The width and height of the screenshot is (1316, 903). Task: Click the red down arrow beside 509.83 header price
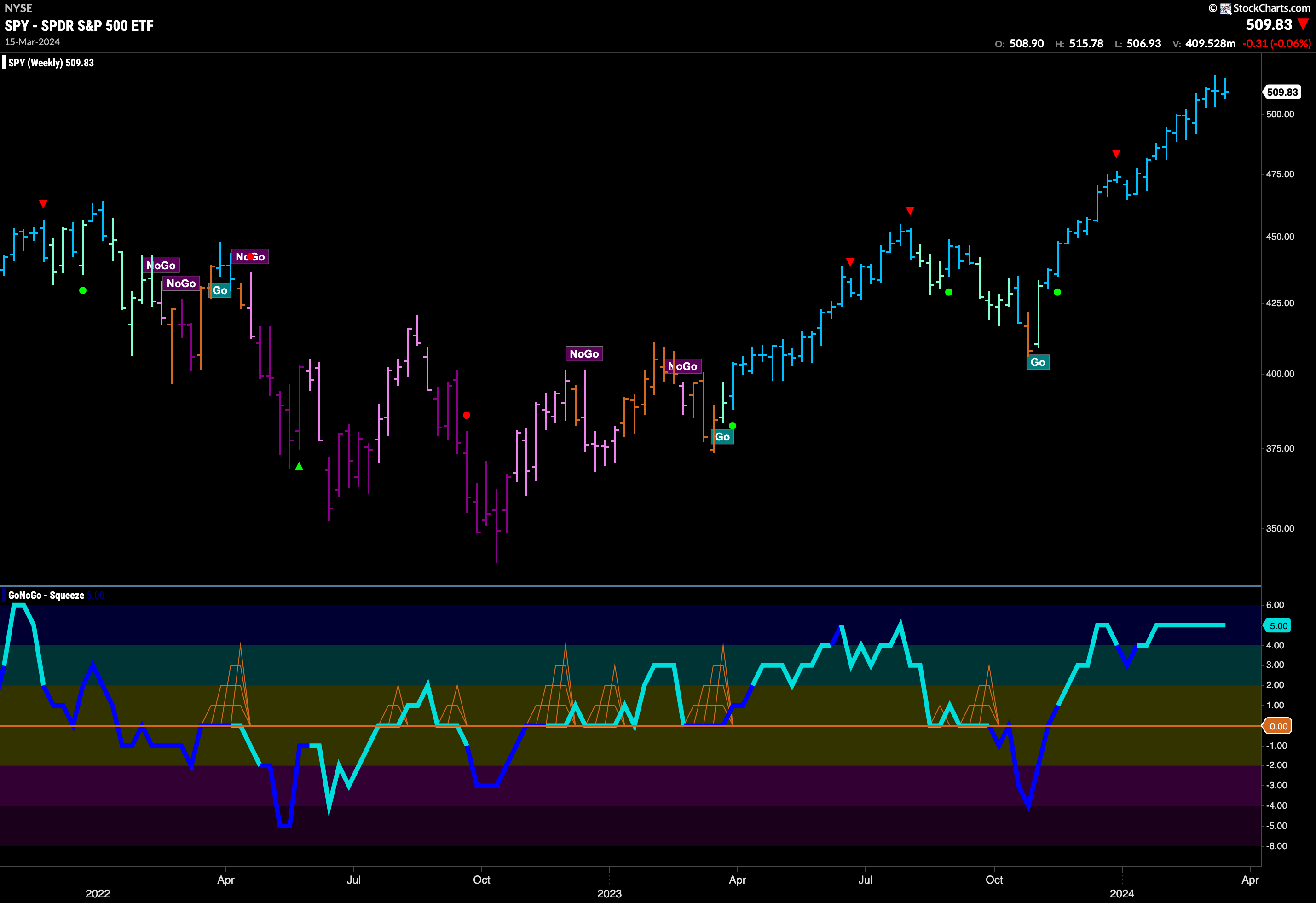pos(1304,24)
